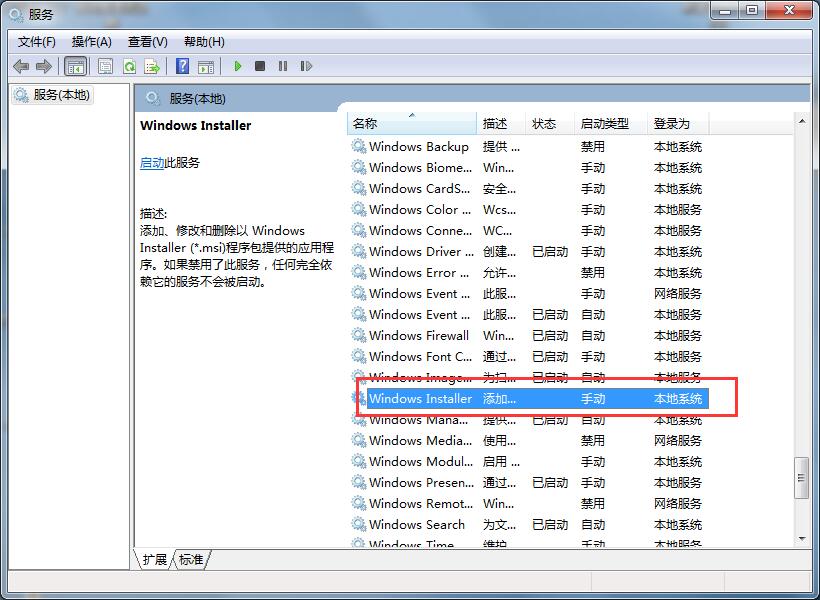The image size is (820, 600).
Task: Click the Back navigation arrow
Action: pyautogui.click(x=21, y=66)
